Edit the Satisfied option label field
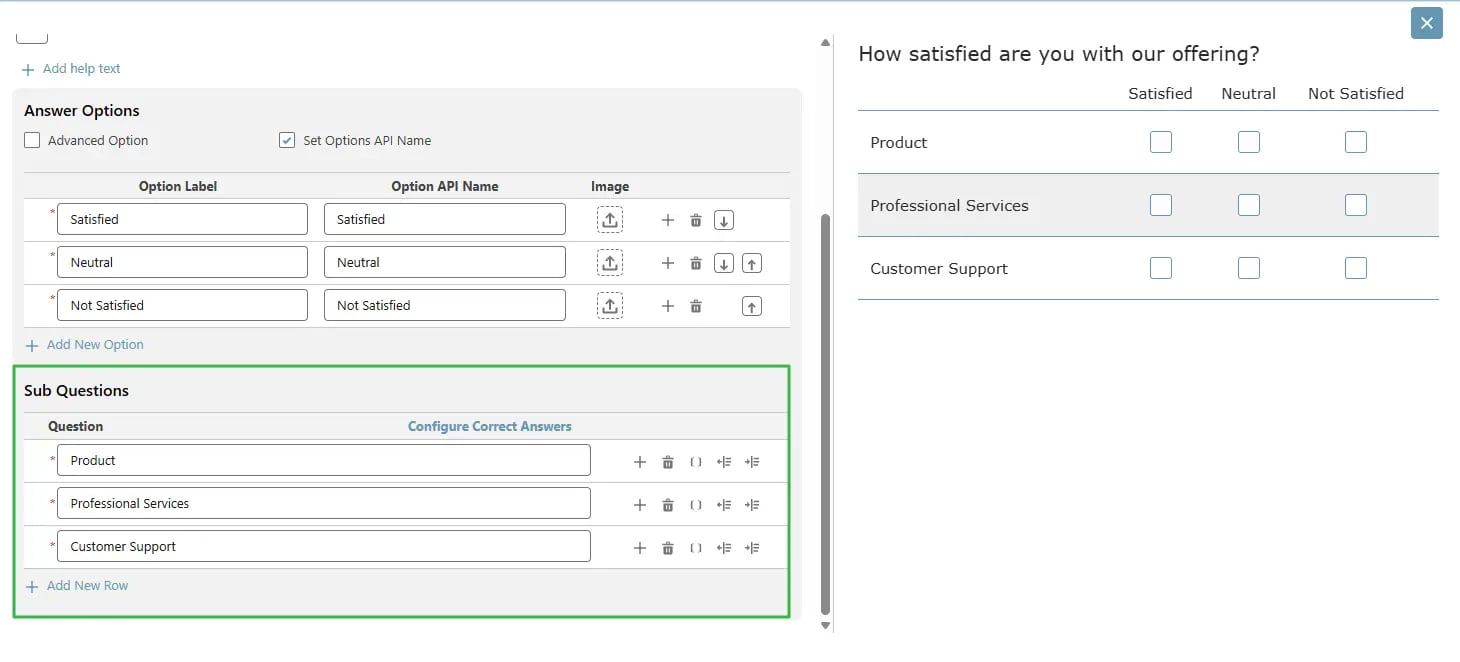The width and height of the screenshot is (1460, 662). [182, 220]
